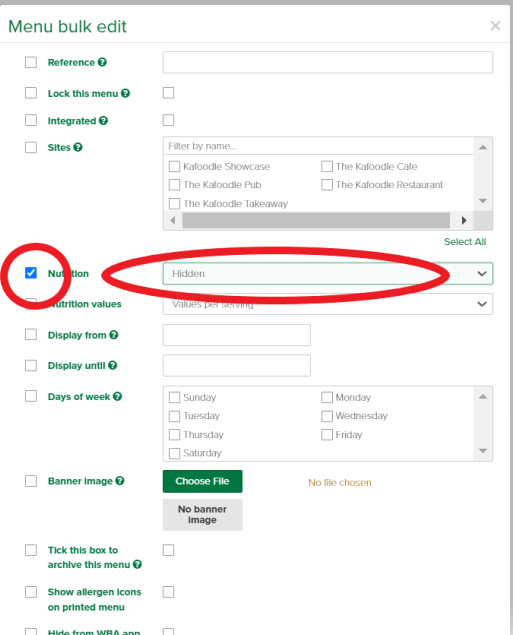Click the sites horizontal scrollbar right arrow
The height and width of the screenshot is (635, 513).
pyautogui.click(x=464, y=220)
